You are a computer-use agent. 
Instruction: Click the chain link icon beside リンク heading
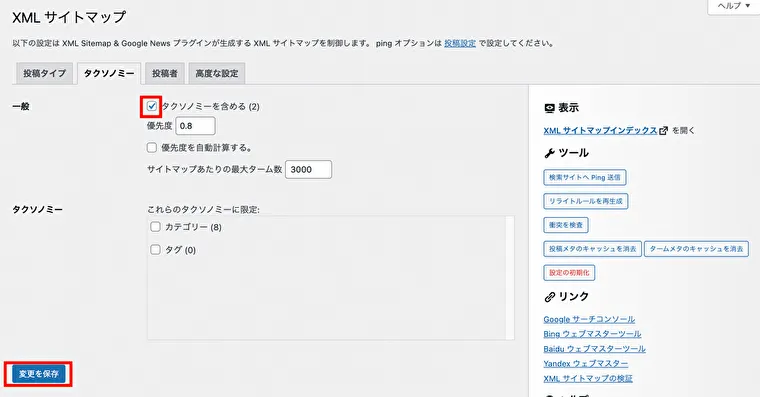[550, 297]
